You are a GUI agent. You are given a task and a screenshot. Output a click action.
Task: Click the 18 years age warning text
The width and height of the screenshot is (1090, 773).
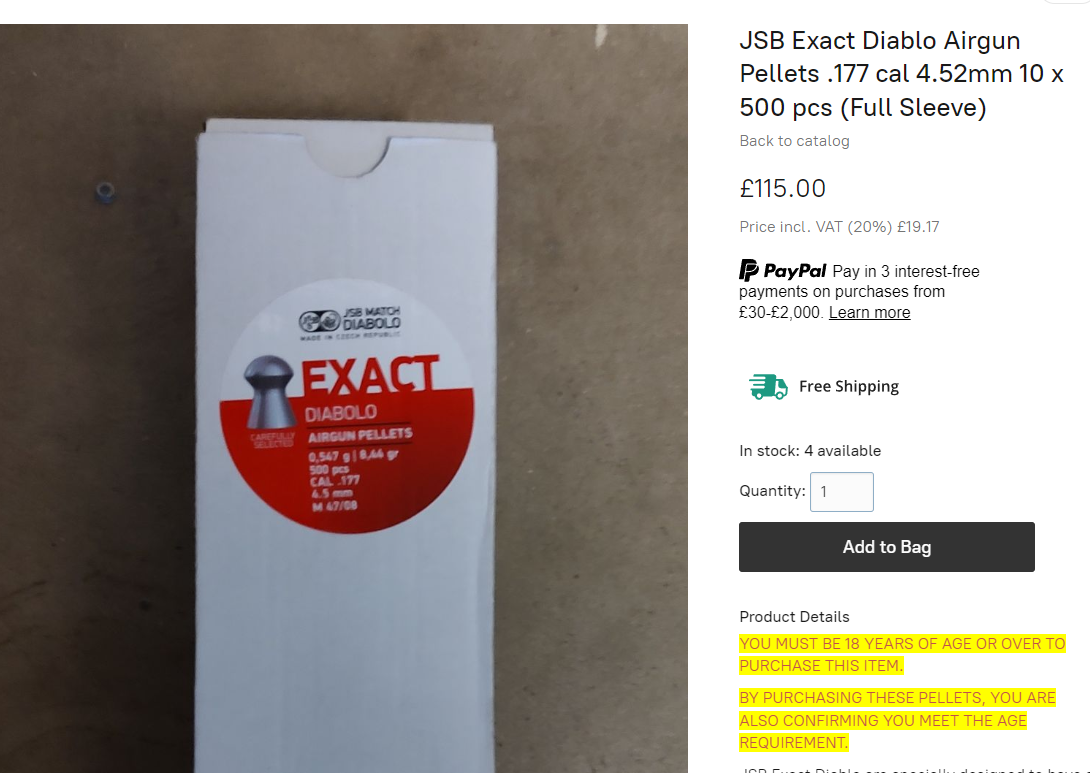coord(902,655)
